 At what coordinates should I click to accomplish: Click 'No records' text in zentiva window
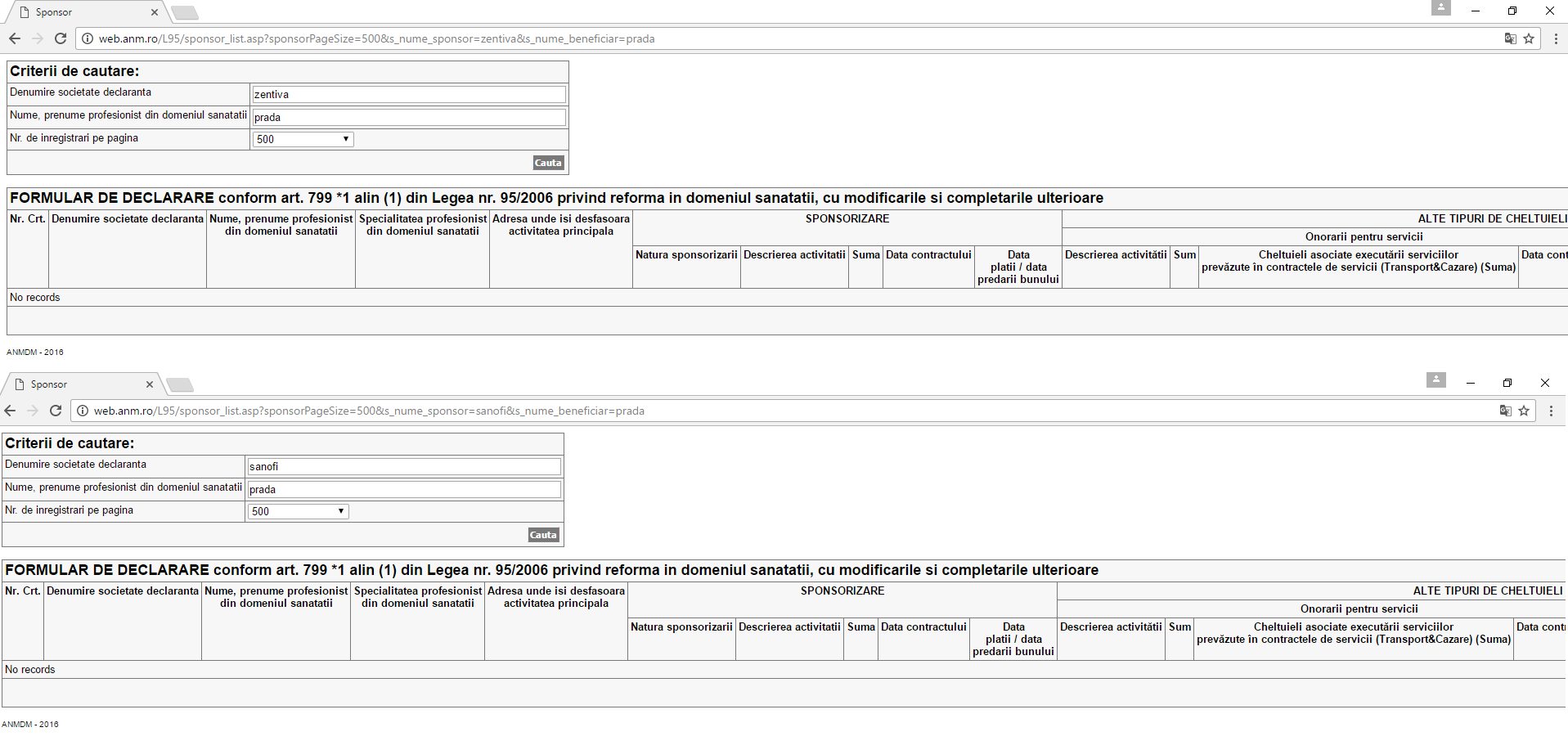click(35, 298)
